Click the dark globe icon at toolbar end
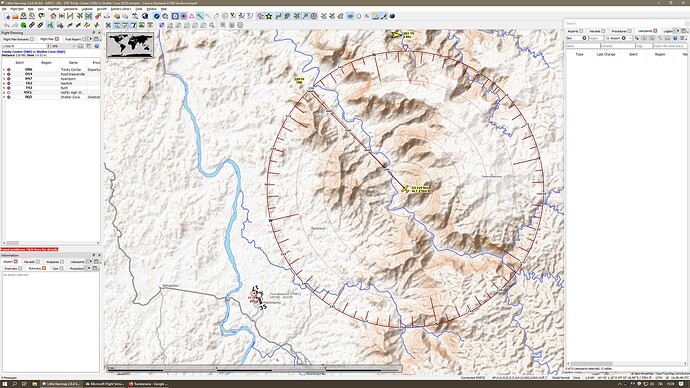This screenshot has width=690, height=388. click(392, 16)
